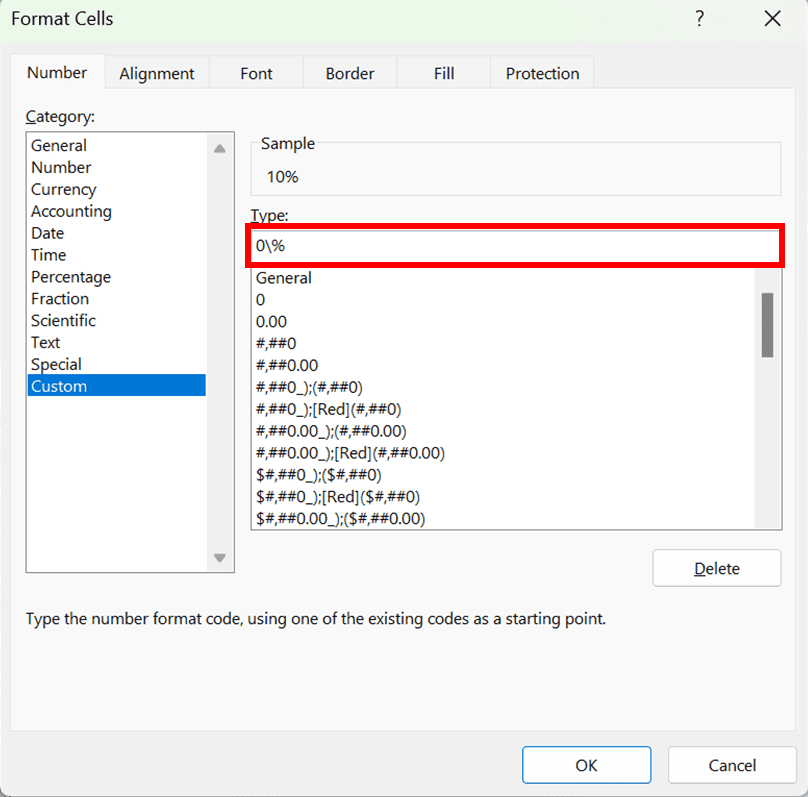Pick the Fraction category
The height and width of the screenshot is (797, 808).
pyautogui.click(x=117, y=299)
